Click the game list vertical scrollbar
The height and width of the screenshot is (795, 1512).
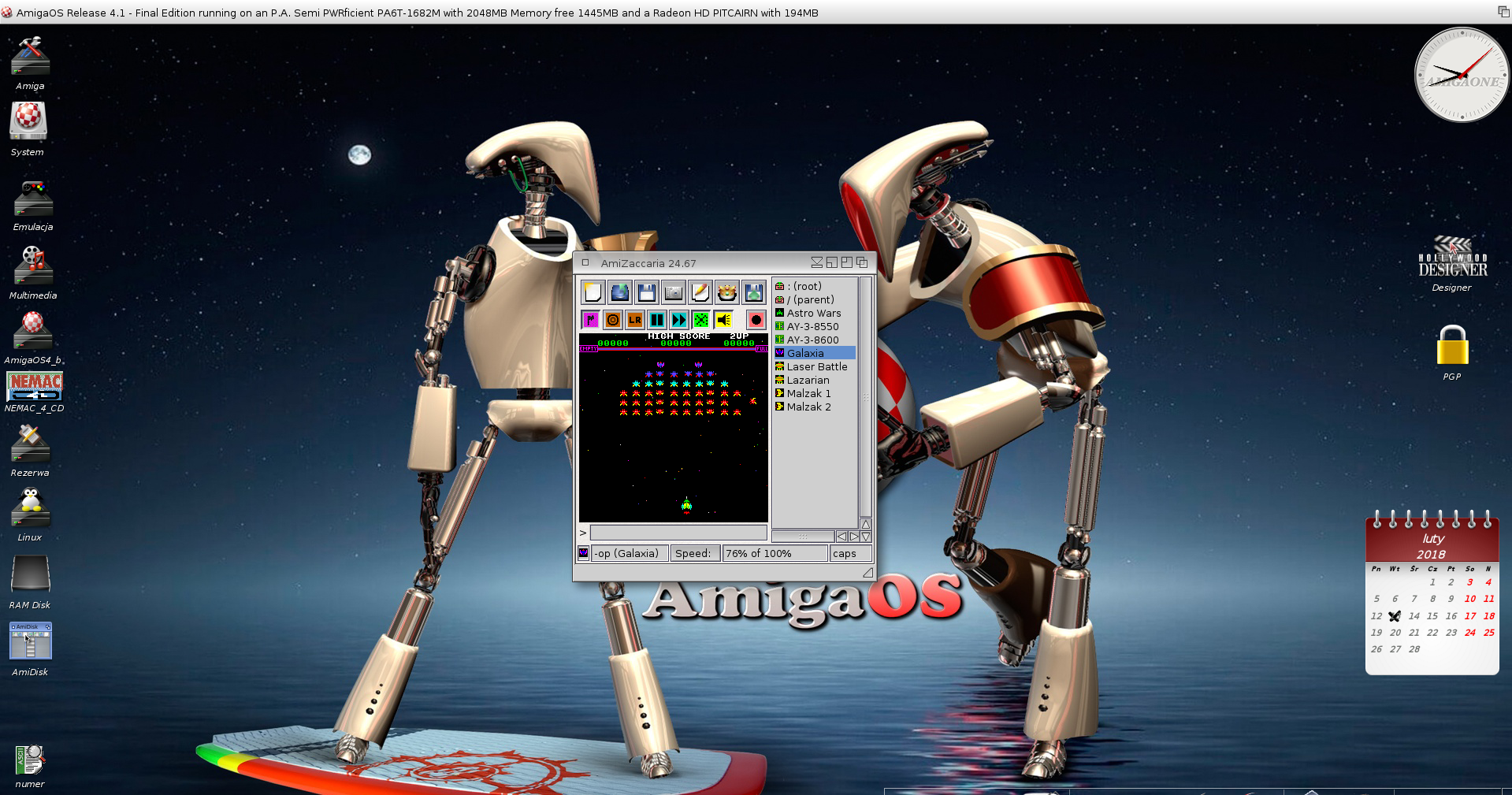866,397
